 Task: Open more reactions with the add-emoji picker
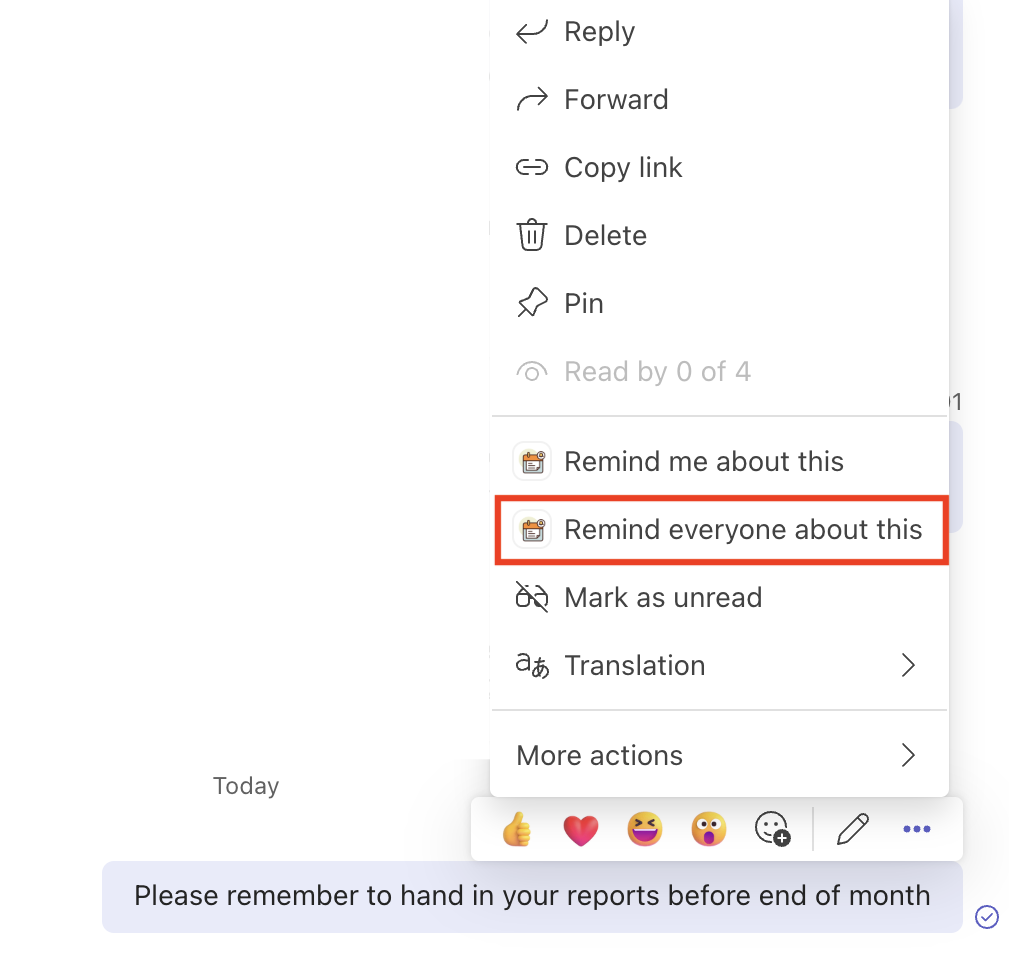(772, 829)
